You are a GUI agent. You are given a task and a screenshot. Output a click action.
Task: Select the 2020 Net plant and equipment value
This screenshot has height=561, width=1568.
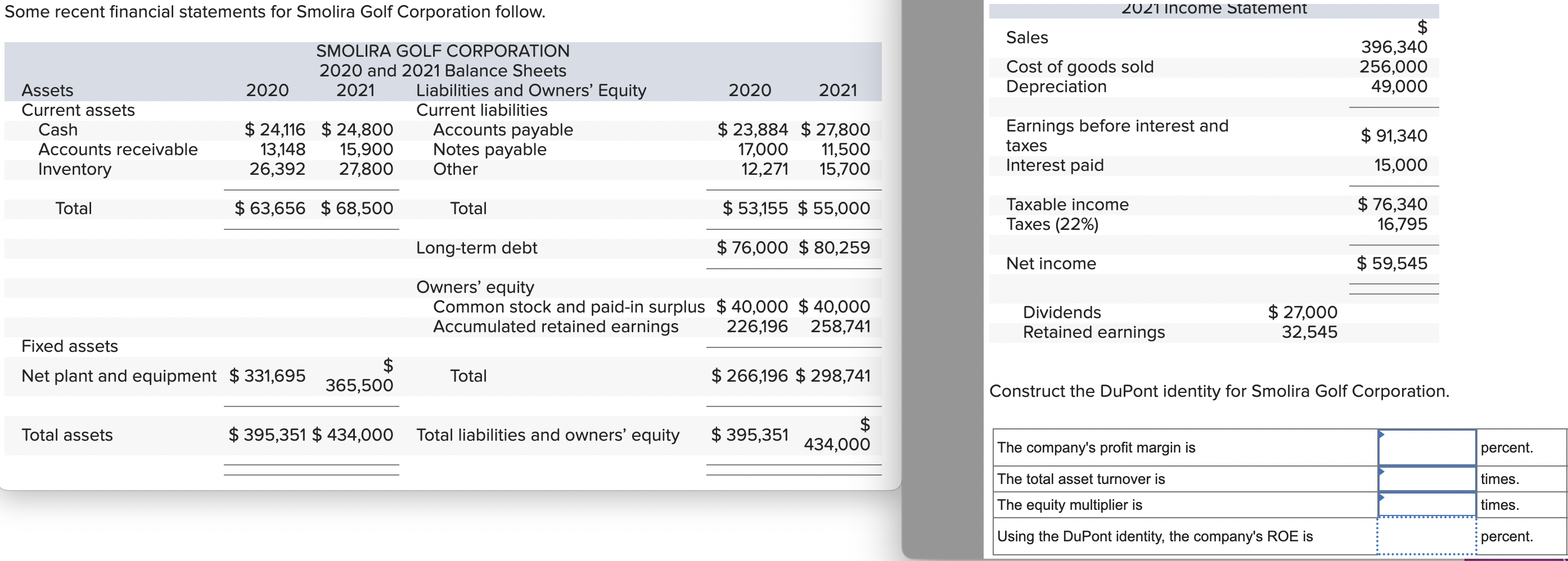click(267, 375)
